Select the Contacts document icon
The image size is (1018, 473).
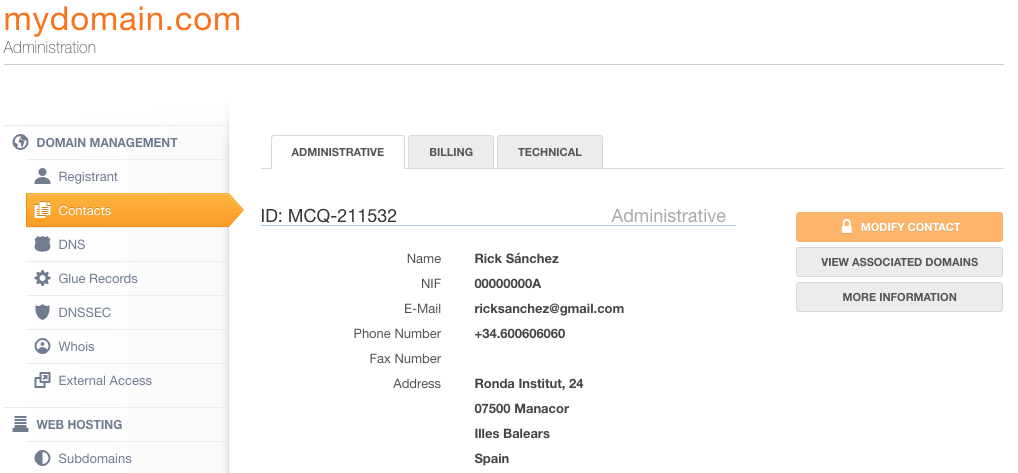click(x=42, y=210)
